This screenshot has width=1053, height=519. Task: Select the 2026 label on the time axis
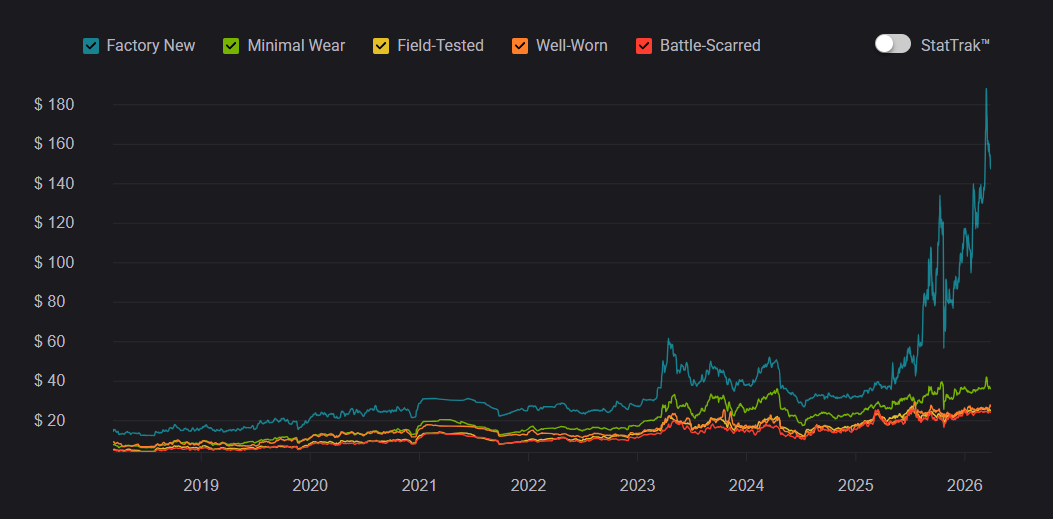click(x=964, y=486)
